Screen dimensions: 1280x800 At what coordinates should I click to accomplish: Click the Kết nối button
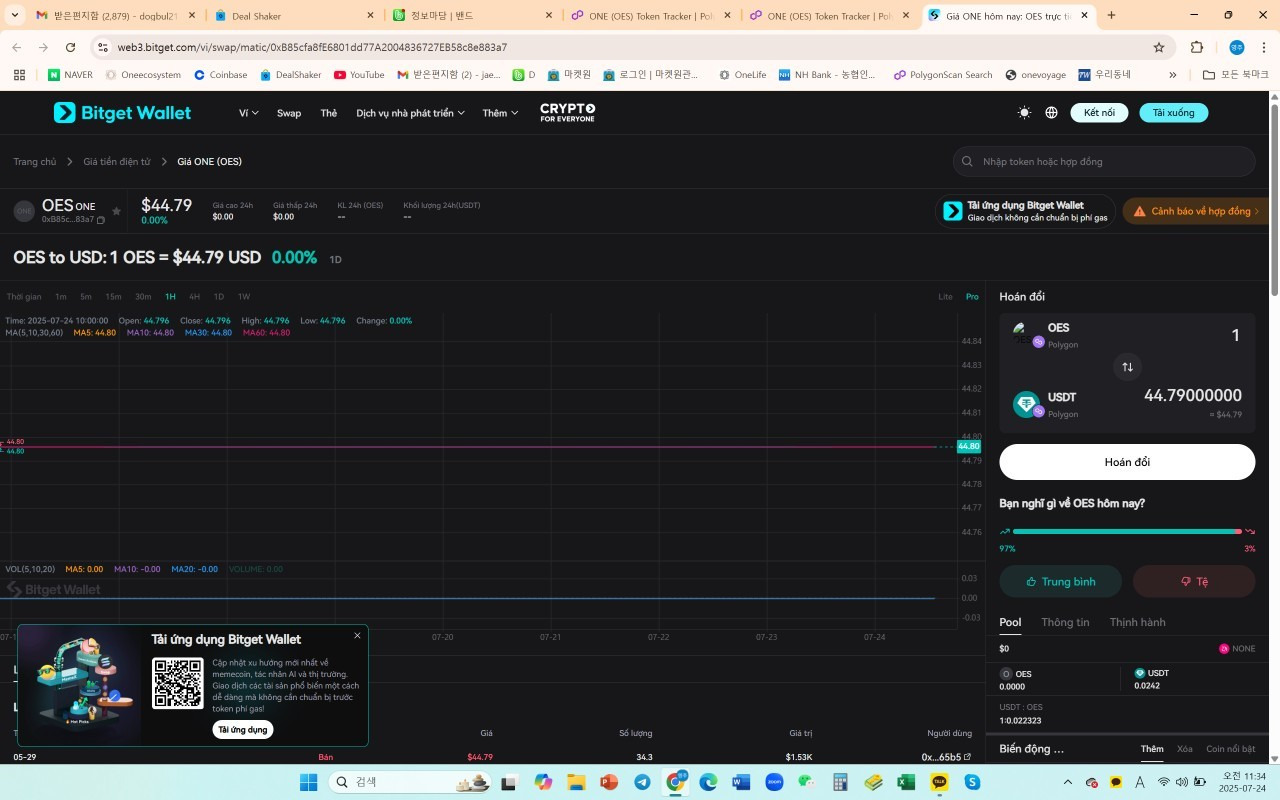tap(1099, 113)
